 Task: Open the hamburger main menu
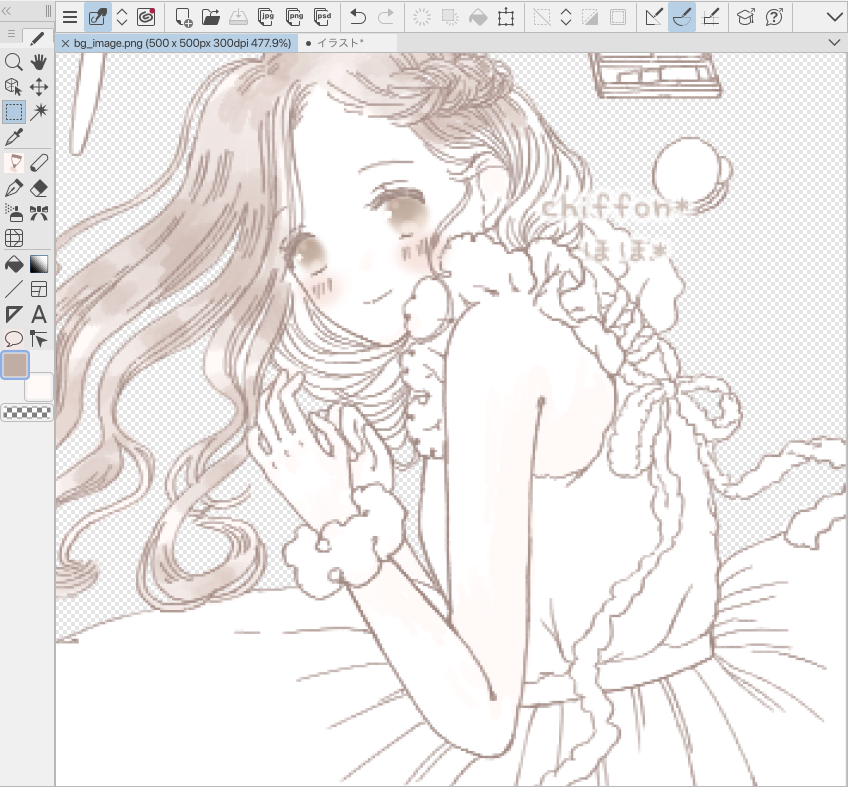coord(70,17)
